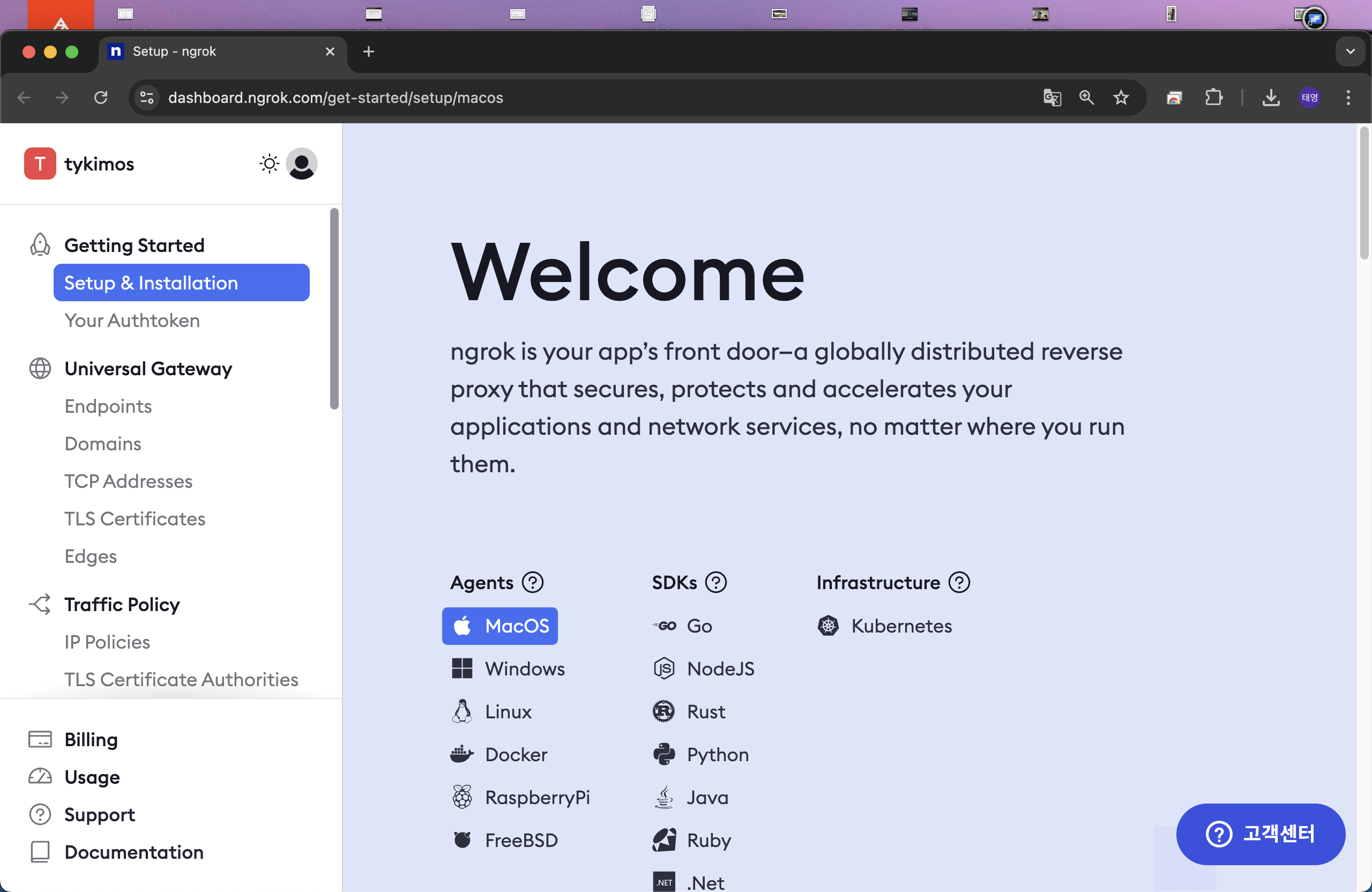Click the rainbow extension icon in toolbar
This screenshot has height=892, width=1372.
tap(1174, 98)
